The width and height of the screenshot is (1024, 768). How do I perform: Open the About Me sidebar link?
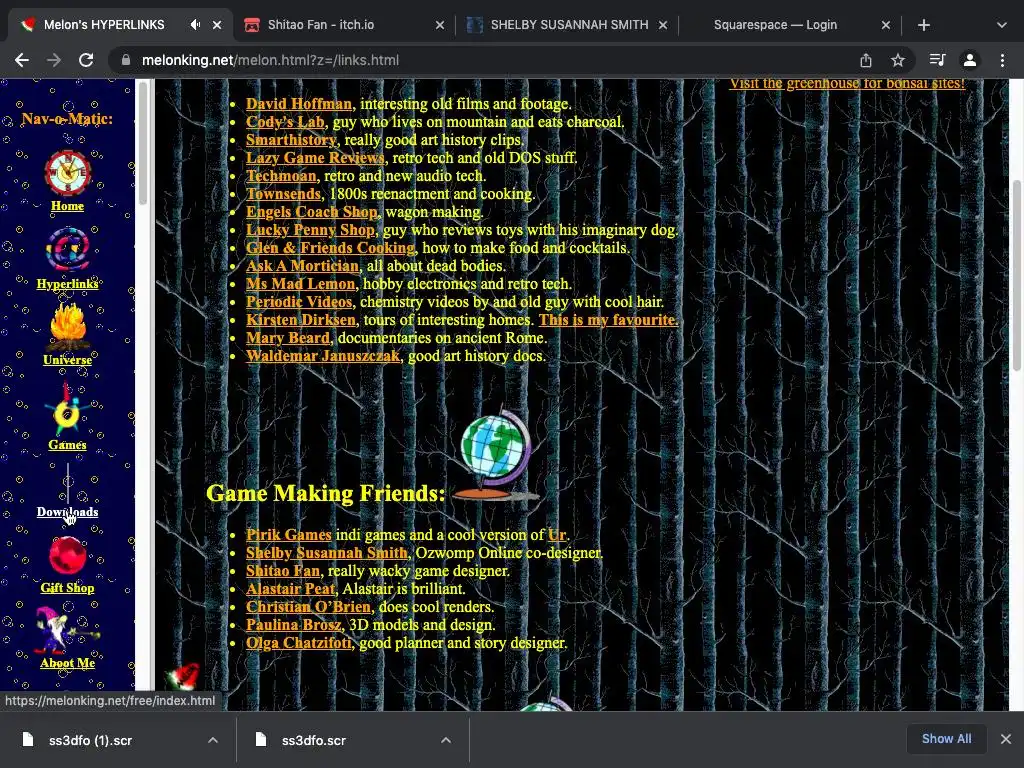pos(67,663)
